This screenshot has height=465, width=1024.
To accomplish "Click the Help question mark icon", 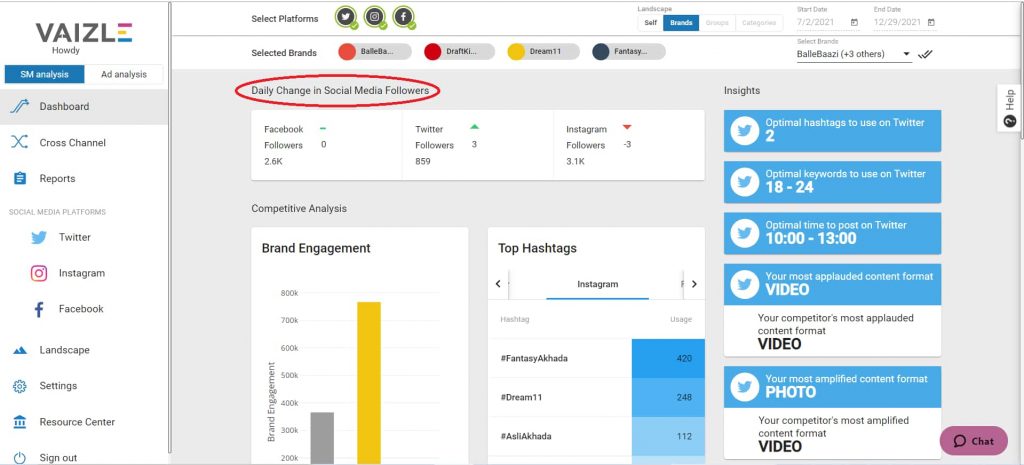I will point(1010,121).
